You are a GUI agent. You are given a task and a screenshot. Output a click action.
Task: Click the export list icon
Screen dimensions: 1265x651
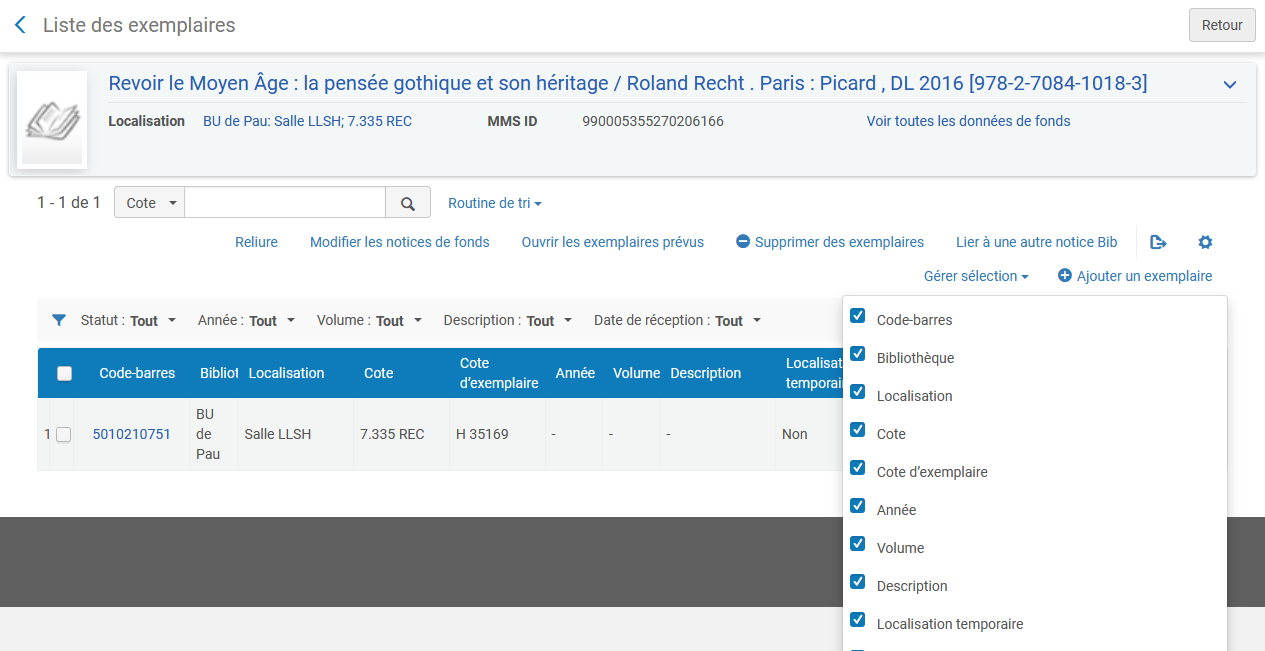pos(1158,242)
